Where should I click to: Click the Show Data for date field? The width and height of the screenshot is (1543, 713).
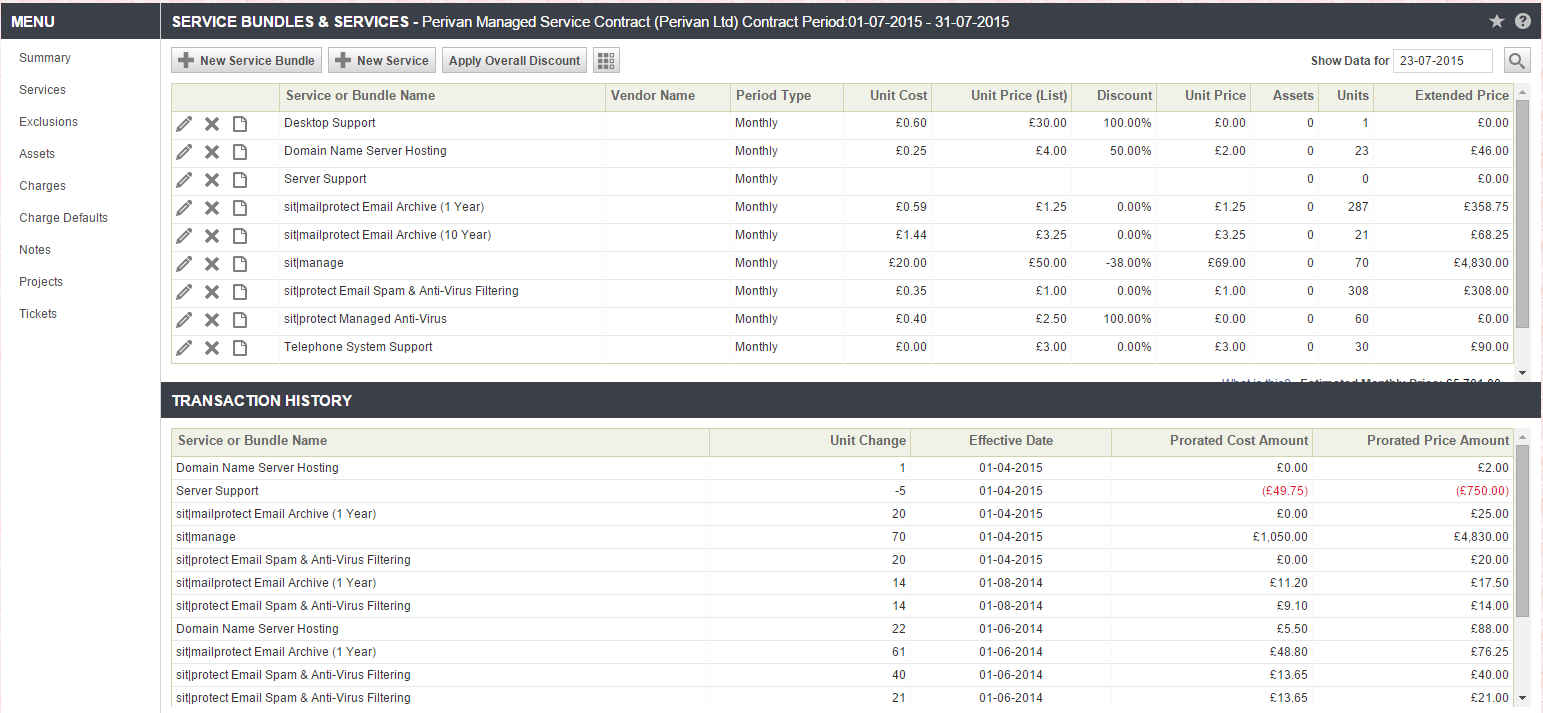tap(1443, 61)
